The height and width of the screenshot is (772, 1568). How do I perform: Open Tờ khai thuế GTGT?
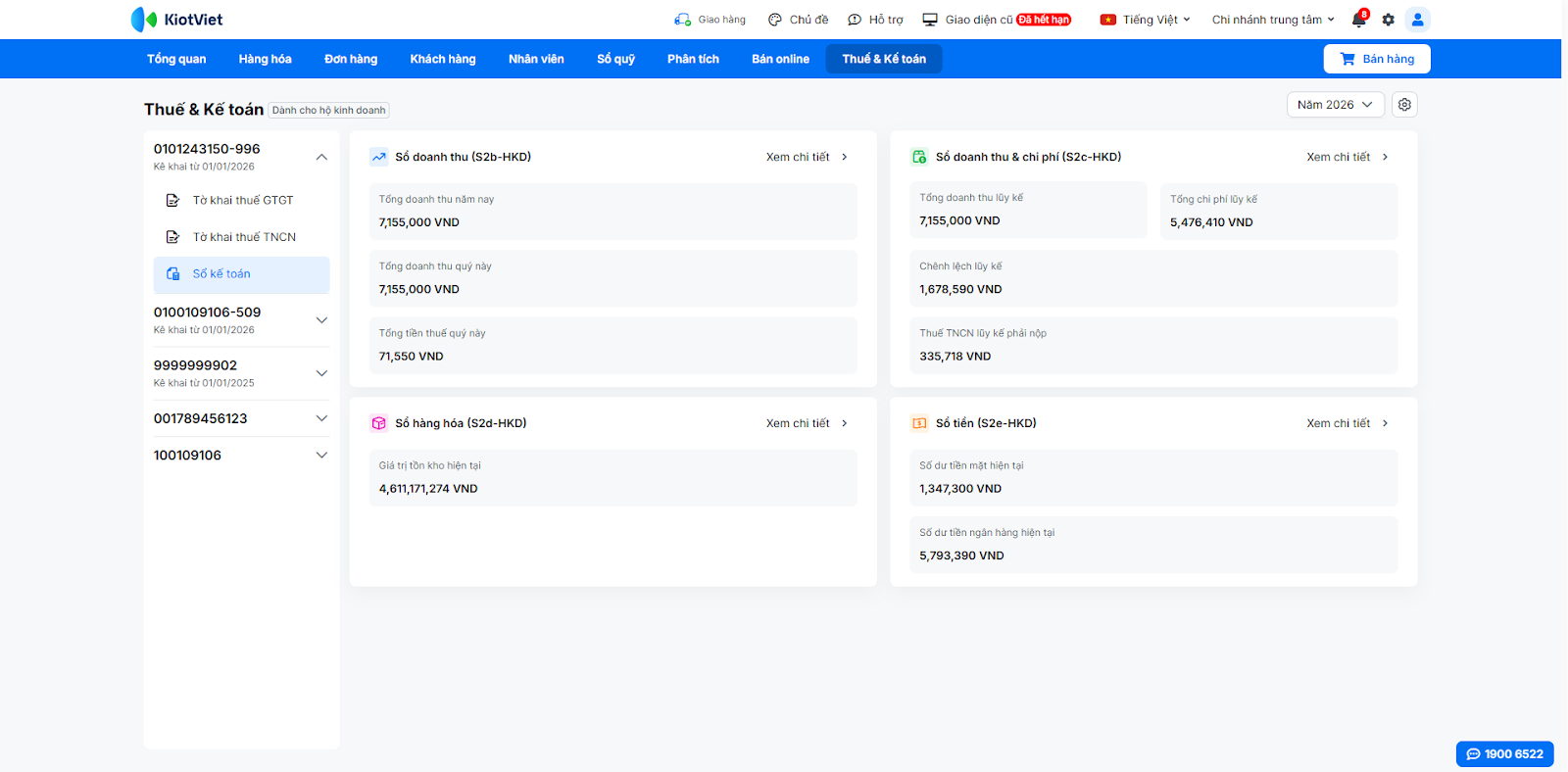(242, 200)
